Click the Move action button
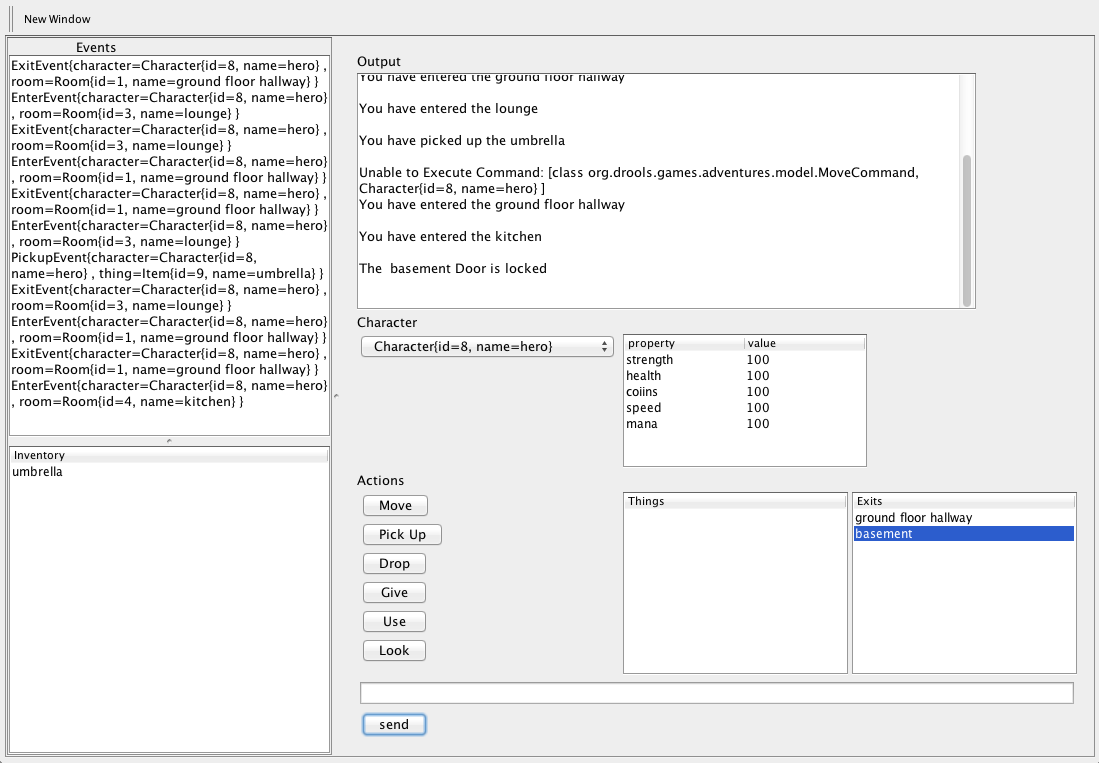Image resolution: width=1099 pixels, height=763 pixels. (395, 505)
